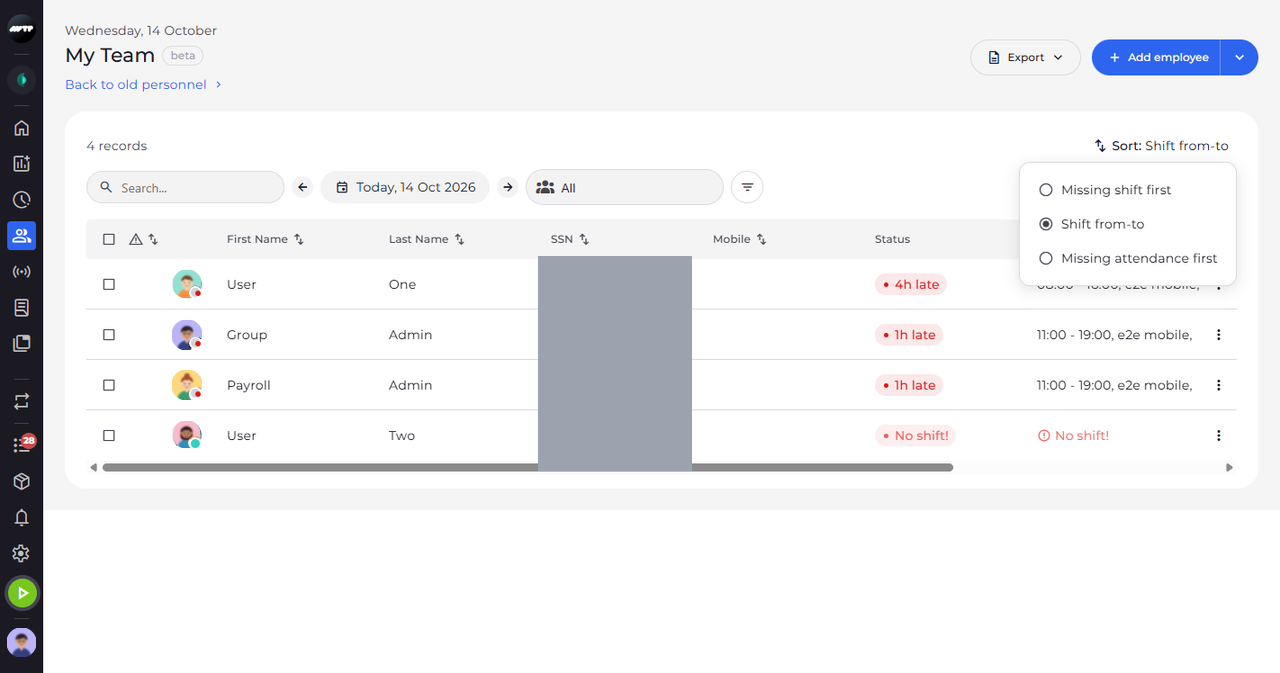Open the stacked pages icon in sidebar
This screenshot has height=673, width=1280.
pyautogui.click(x=21, y=343)
